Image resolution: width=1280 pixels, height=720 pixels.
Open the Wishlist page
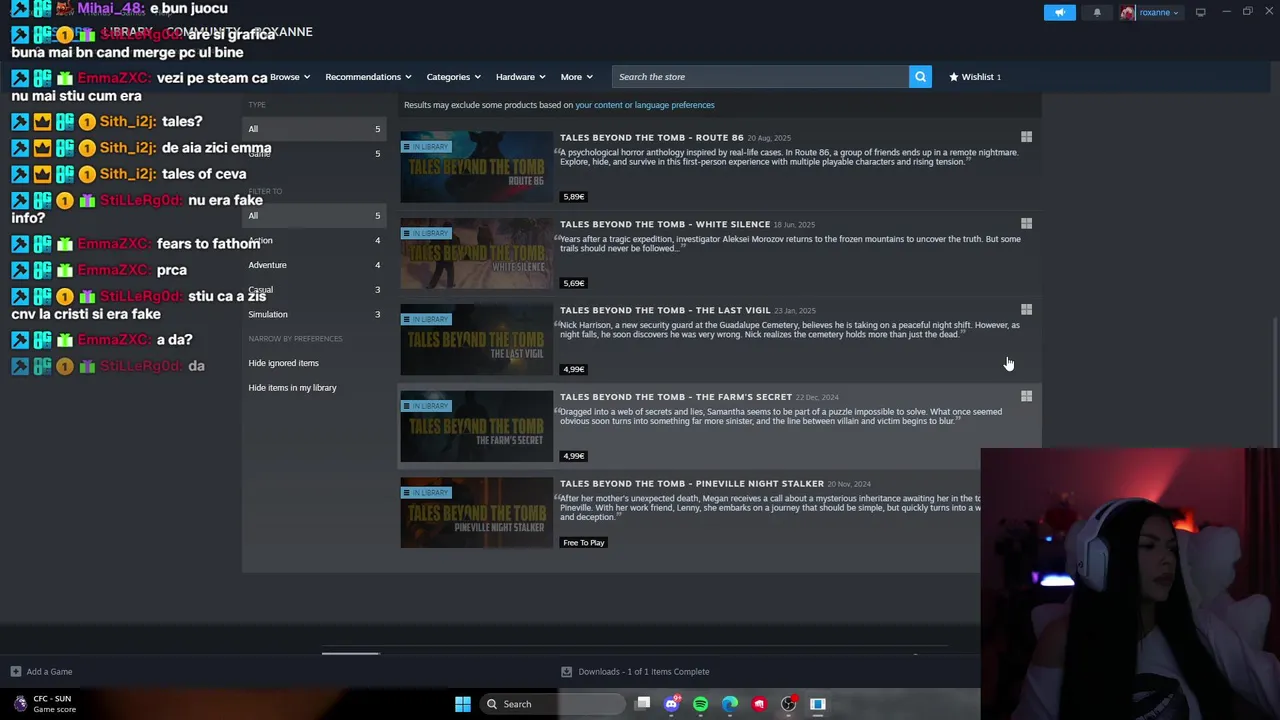(x=975, y=77)
